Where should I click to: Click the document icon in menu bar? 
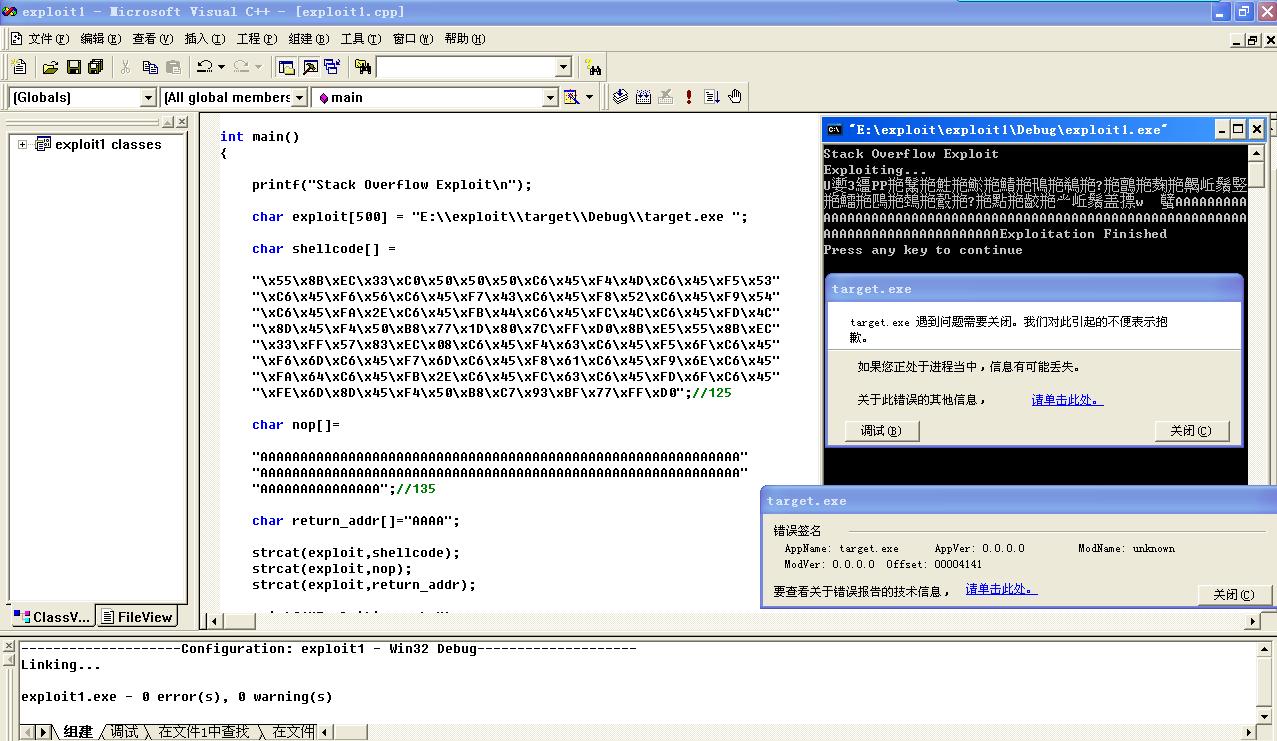15,39
